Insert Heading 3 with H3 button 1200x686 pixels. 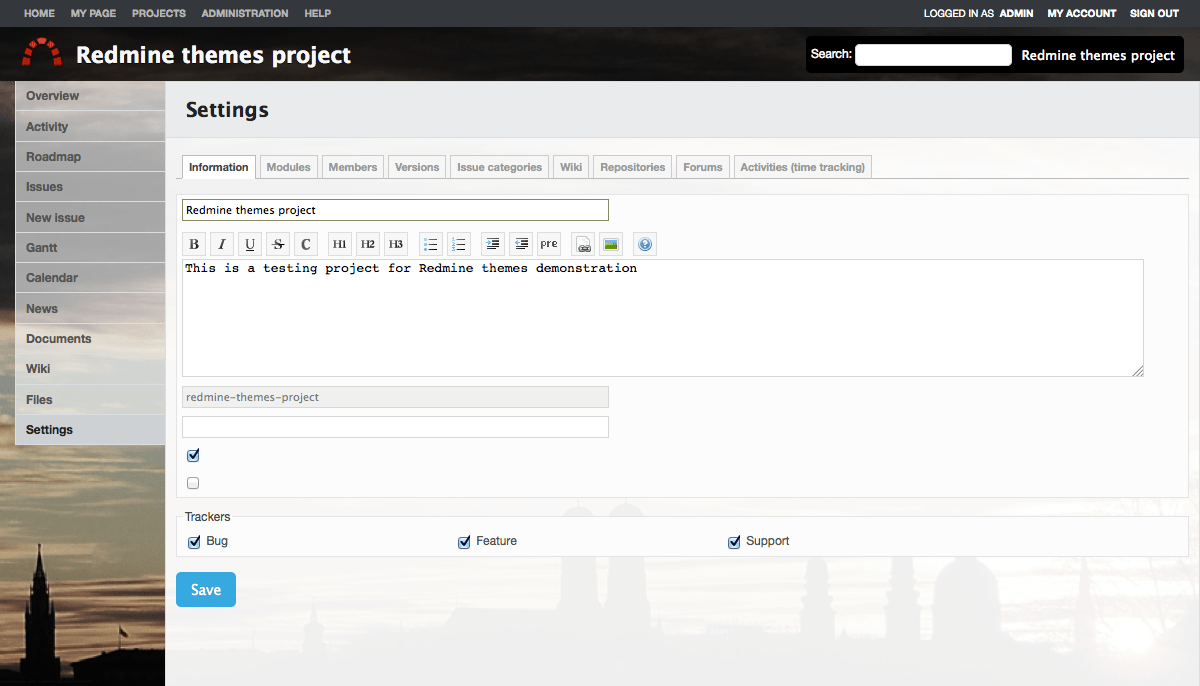[x=396, y=244]
